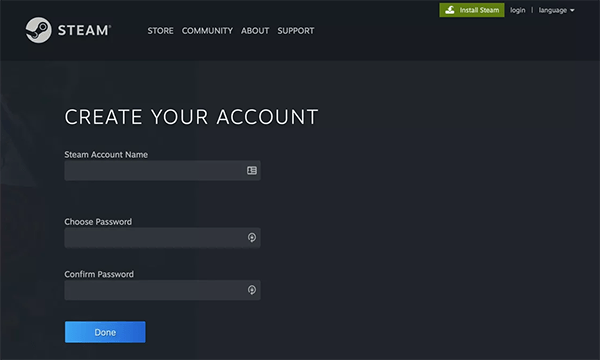Focus the Steam Account Name field
This screenshot has height=360, width=600.
click(162, 171)
